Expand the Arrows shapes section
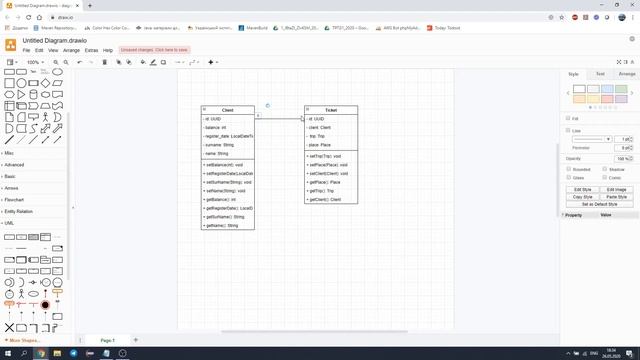The height and width of the screenshot is (360, 640). pos(11,188)
